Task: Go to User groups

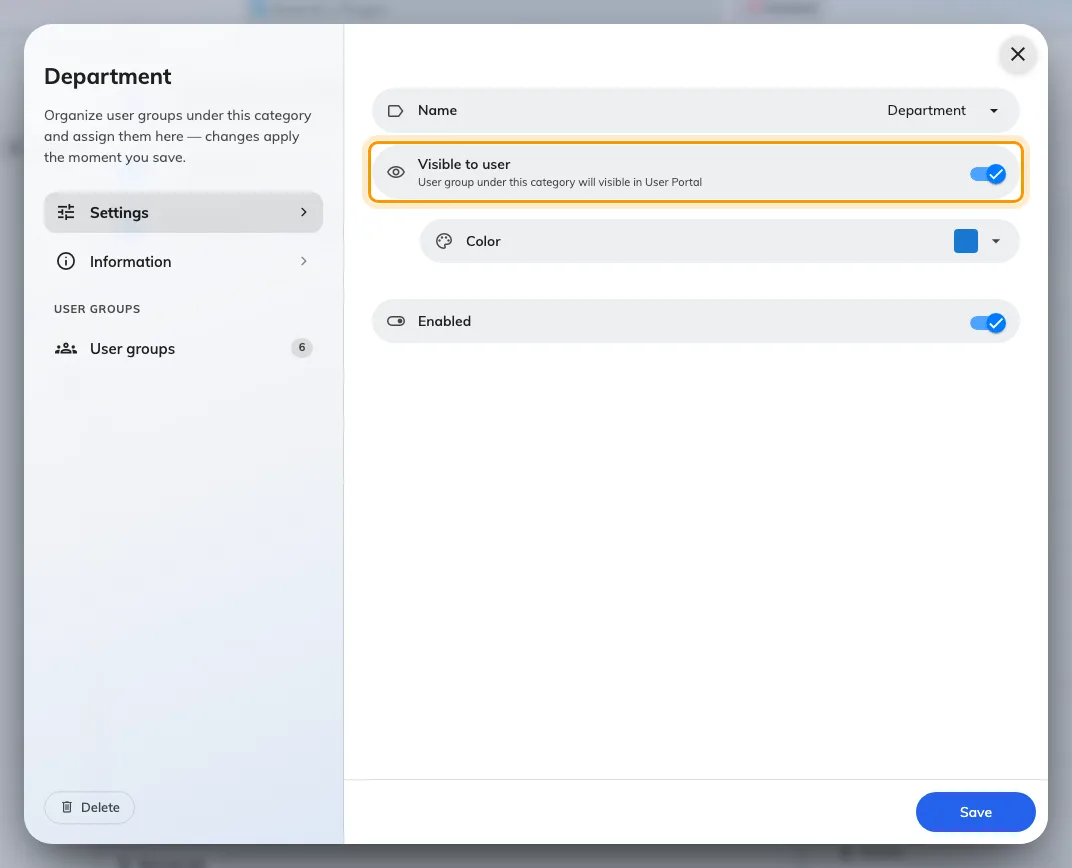Action: coord(183,349)
